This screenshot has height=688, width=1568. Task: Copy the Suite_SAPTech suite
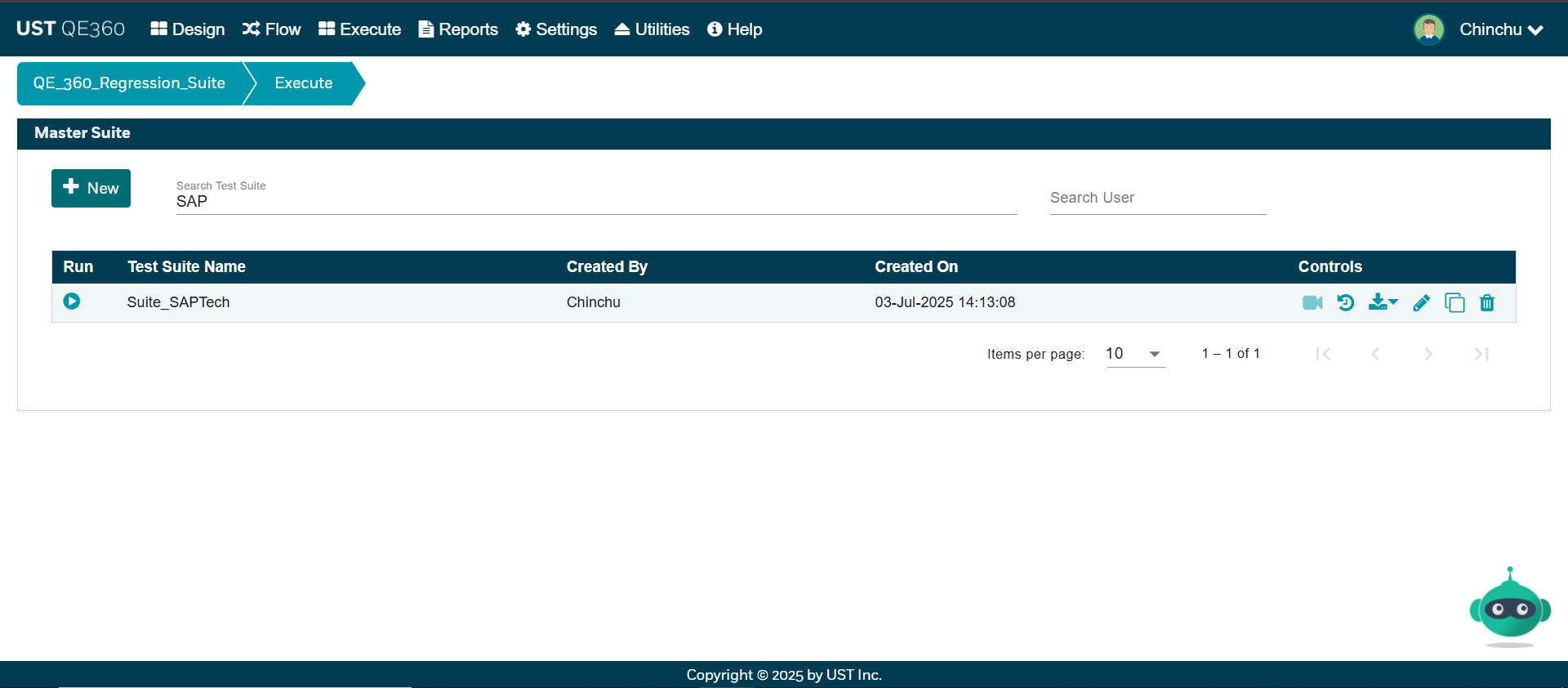(x=1454, y=303)
